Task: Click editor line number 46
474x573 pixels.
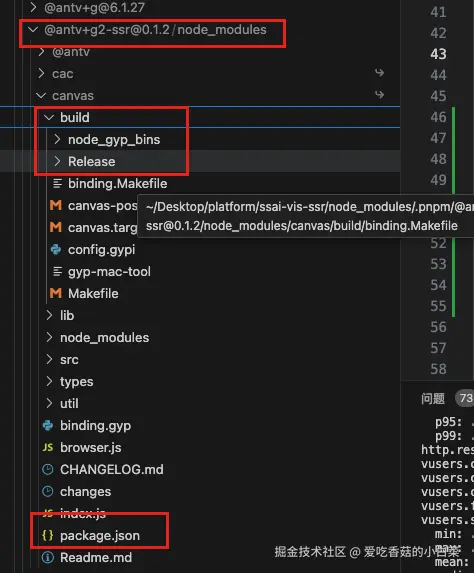Action: tap(438, 117)
